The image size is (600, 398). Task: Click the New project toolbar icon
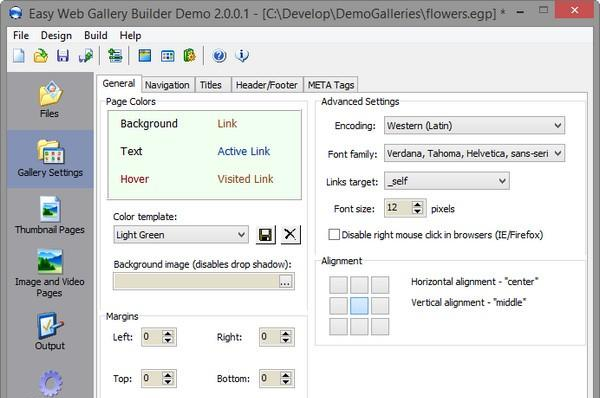coord(18,56)
